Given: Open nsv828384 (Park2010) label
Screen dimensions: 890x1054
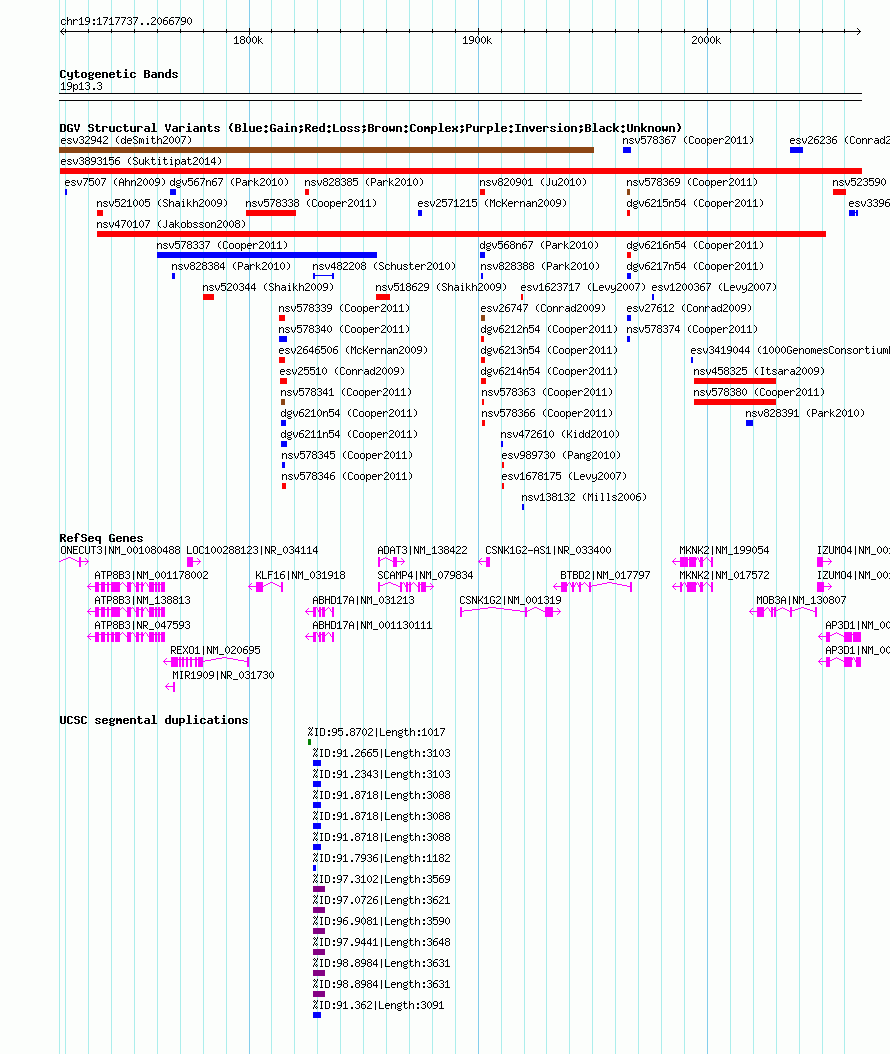Looking at the screenshot, I should tap(231, 266).
